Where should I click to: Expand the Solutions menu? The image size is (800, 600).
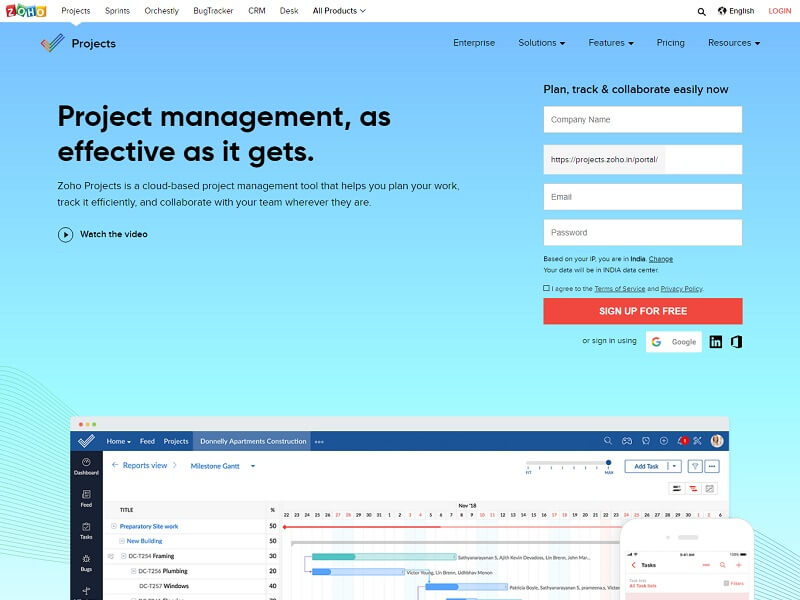(541, 43)
